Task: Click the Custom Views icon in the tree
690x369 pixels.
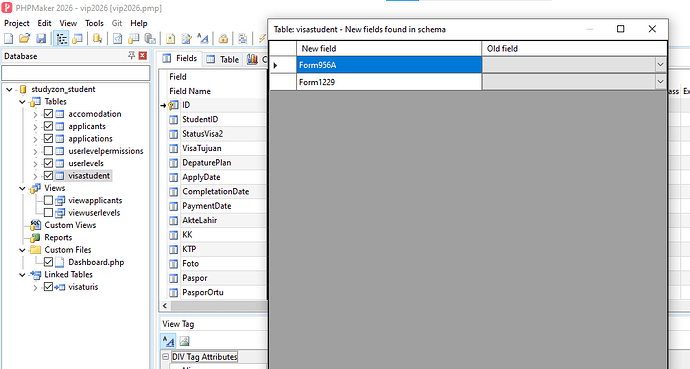Action: (x=35, y=225)
